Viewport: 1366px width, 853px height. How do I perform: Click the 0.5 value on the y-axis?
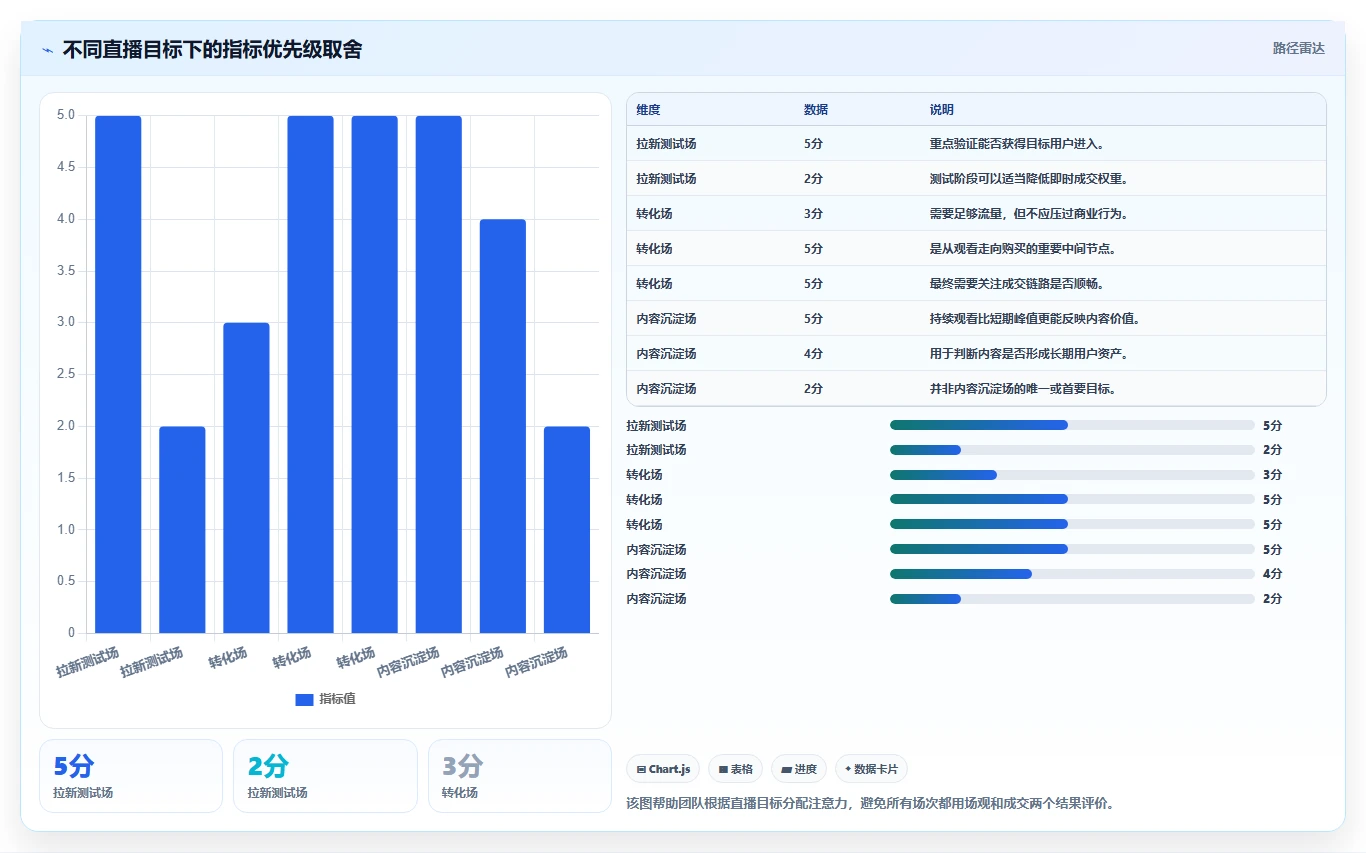[x=66, y=581]
